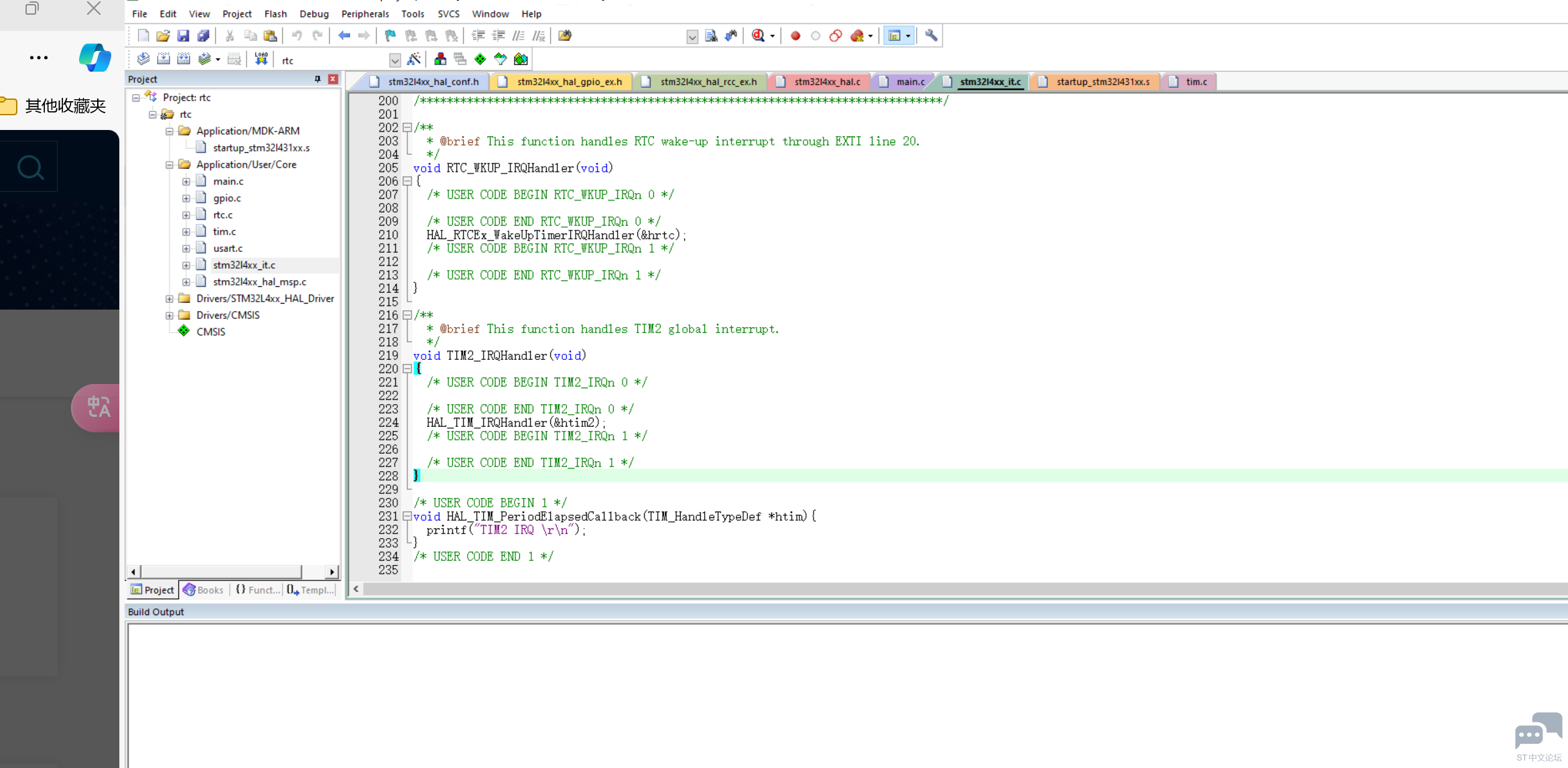This screenshot has height=768, width=1568.
Task: Build target files
Action: pos(163,59)
